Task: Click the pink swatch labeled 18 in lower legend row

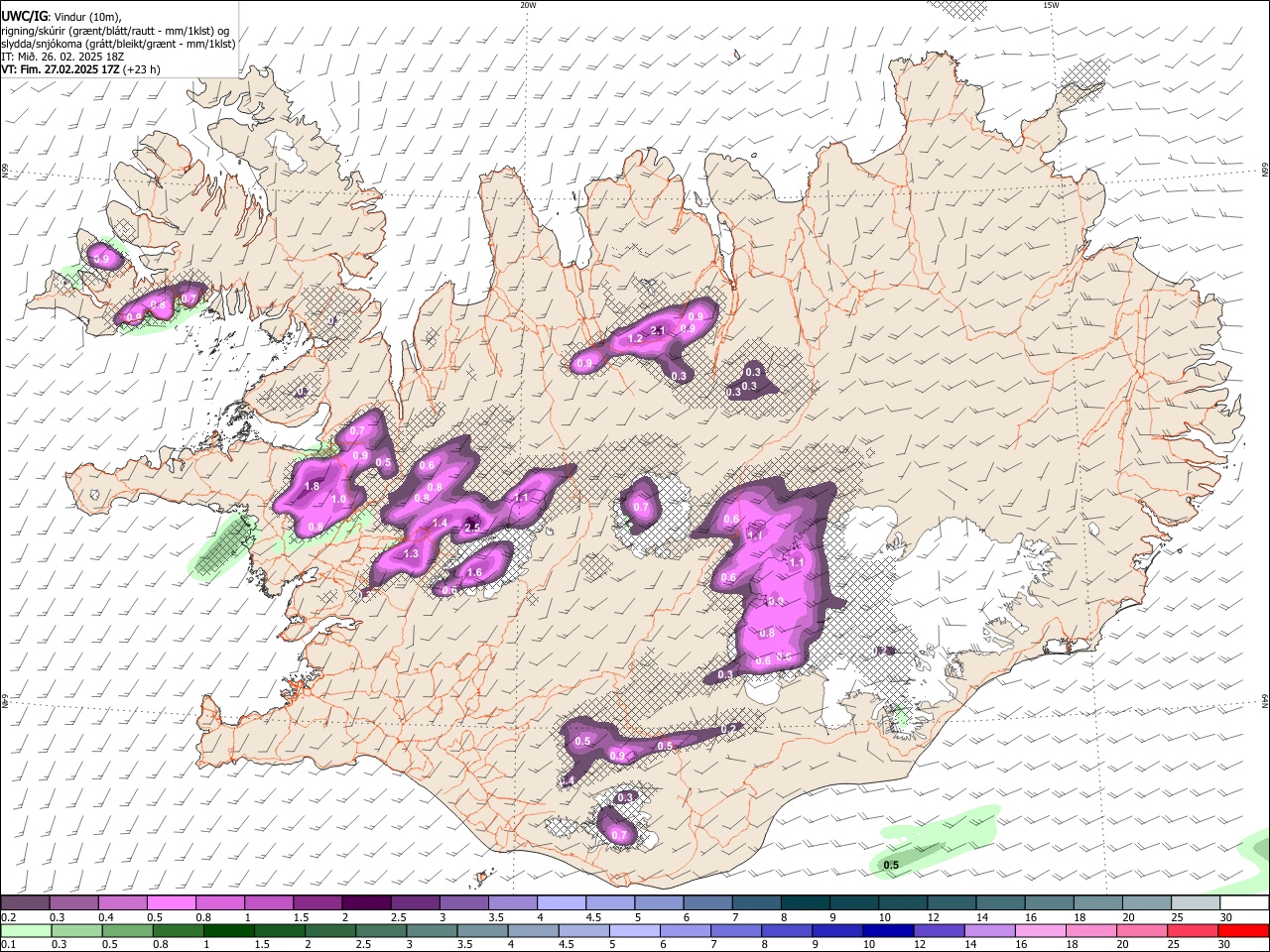Action: click(x=1091, y=930)
